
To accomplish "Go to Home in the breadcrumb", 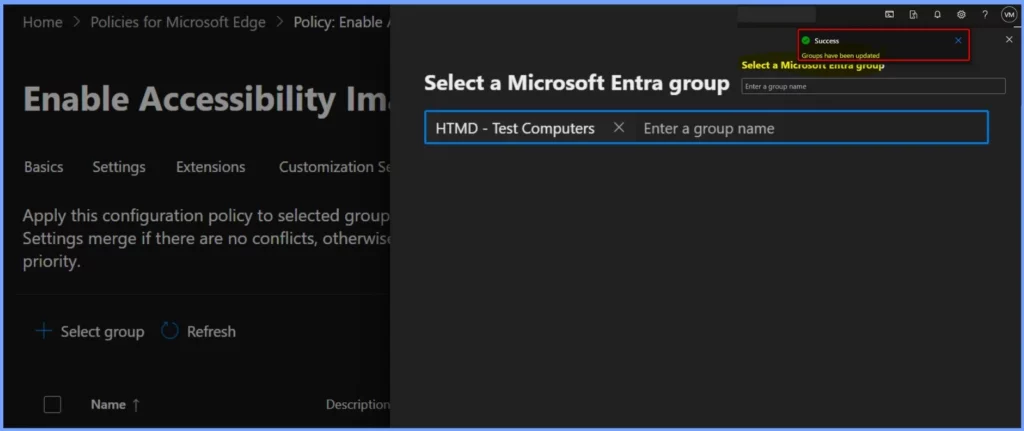I will [42, 22].
